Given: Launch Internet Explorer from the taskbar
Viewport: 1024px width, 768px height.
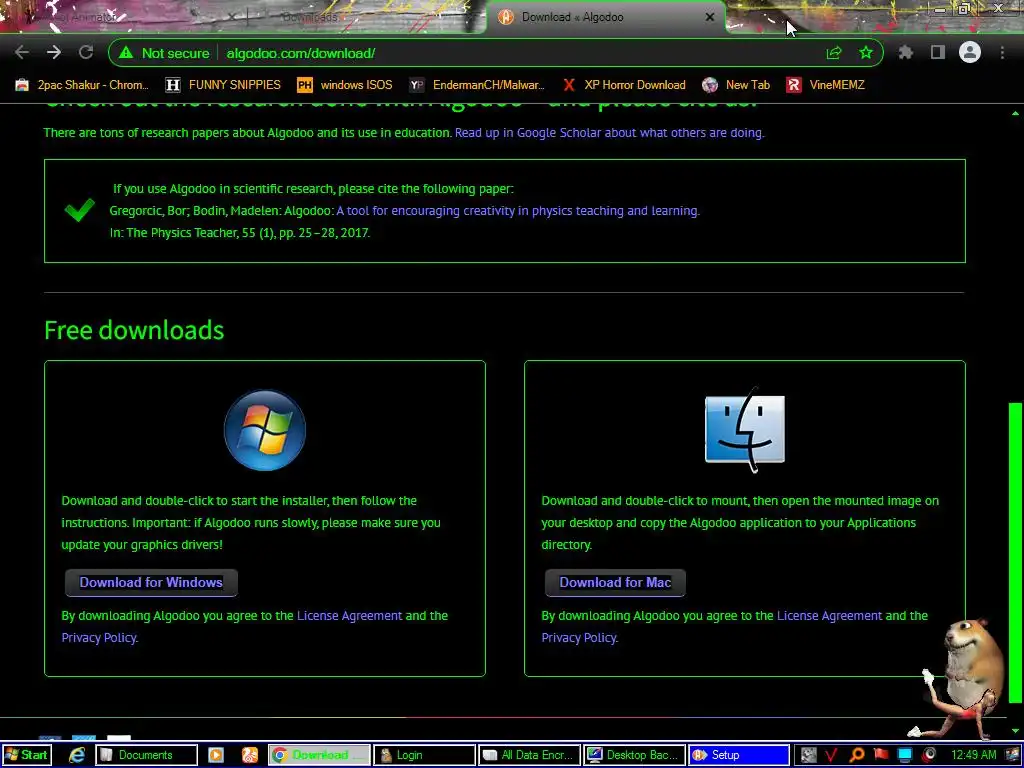Looking at the screenshot, I should pyautogui.click(x=77, y=755).
